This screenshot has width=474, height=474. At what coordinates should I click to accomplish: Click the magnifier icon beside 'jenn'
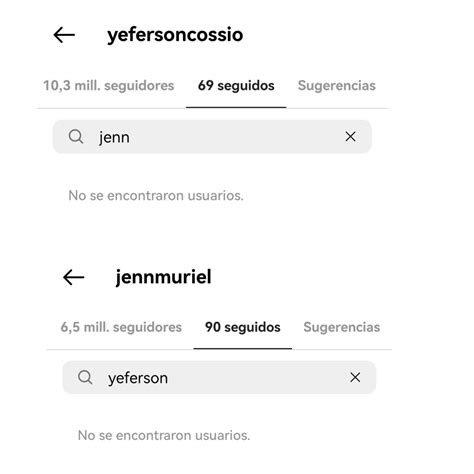point(76,137)
